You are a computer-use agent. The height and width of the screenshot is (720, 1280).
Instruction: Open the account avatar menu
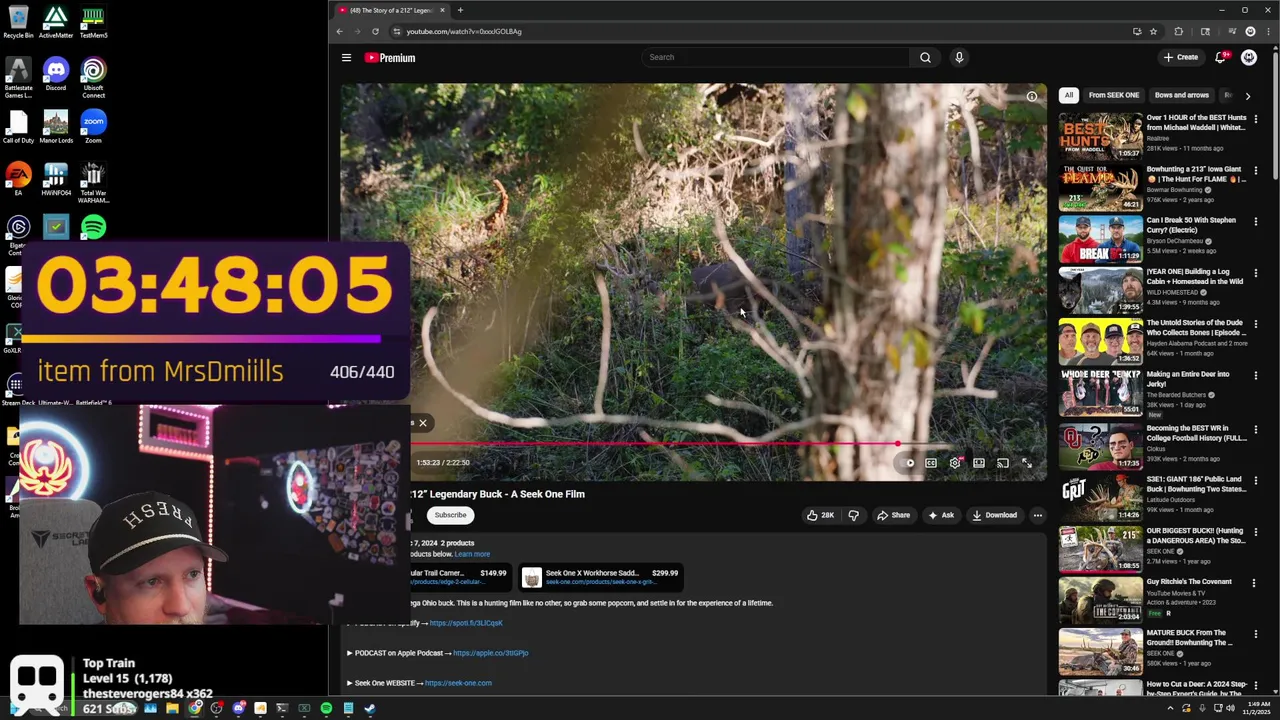pos(1249,57)
